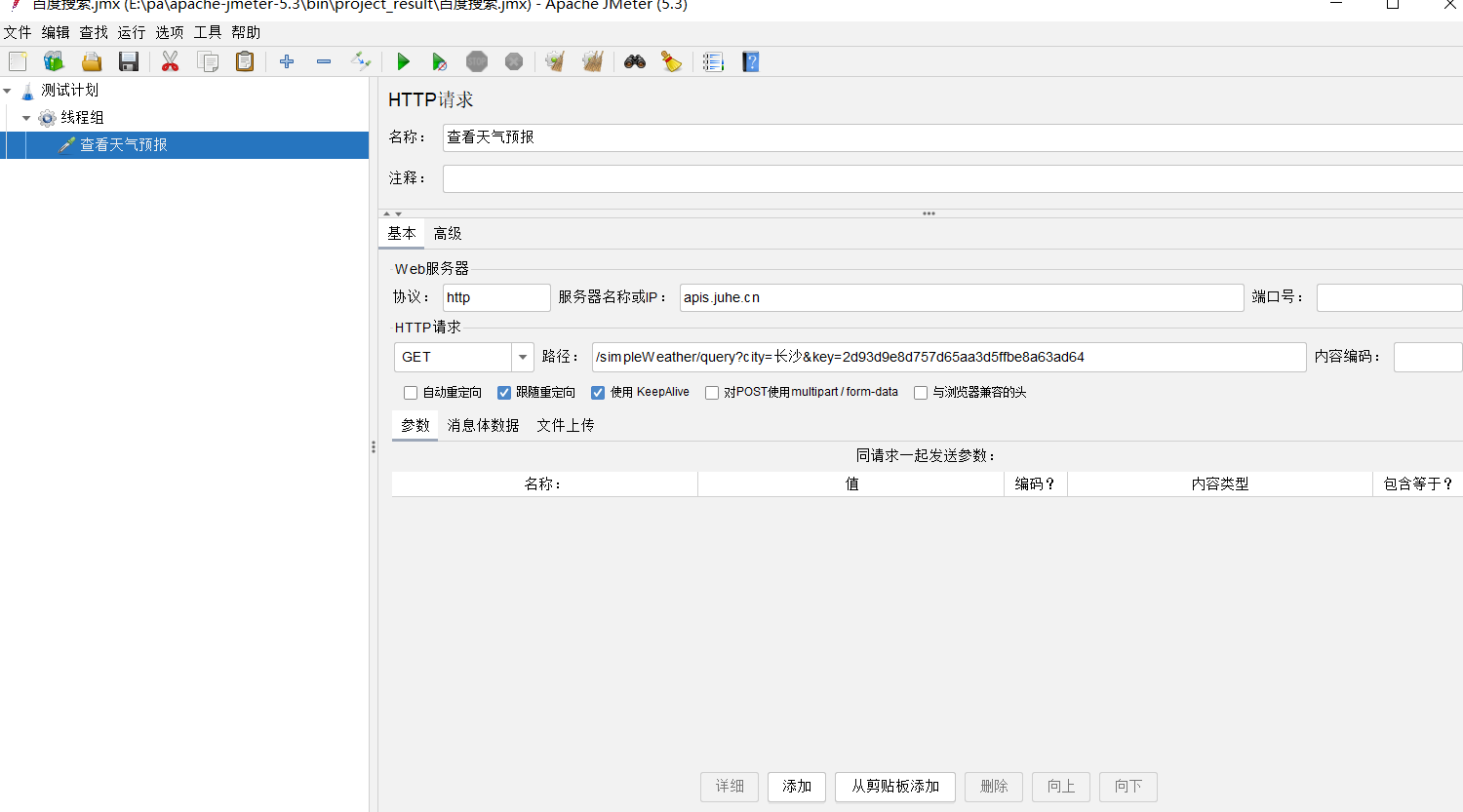Click the Cut scissors icon
This screenshot has height=812, width=1463.
pyautogui.click(x=170, y=62)
